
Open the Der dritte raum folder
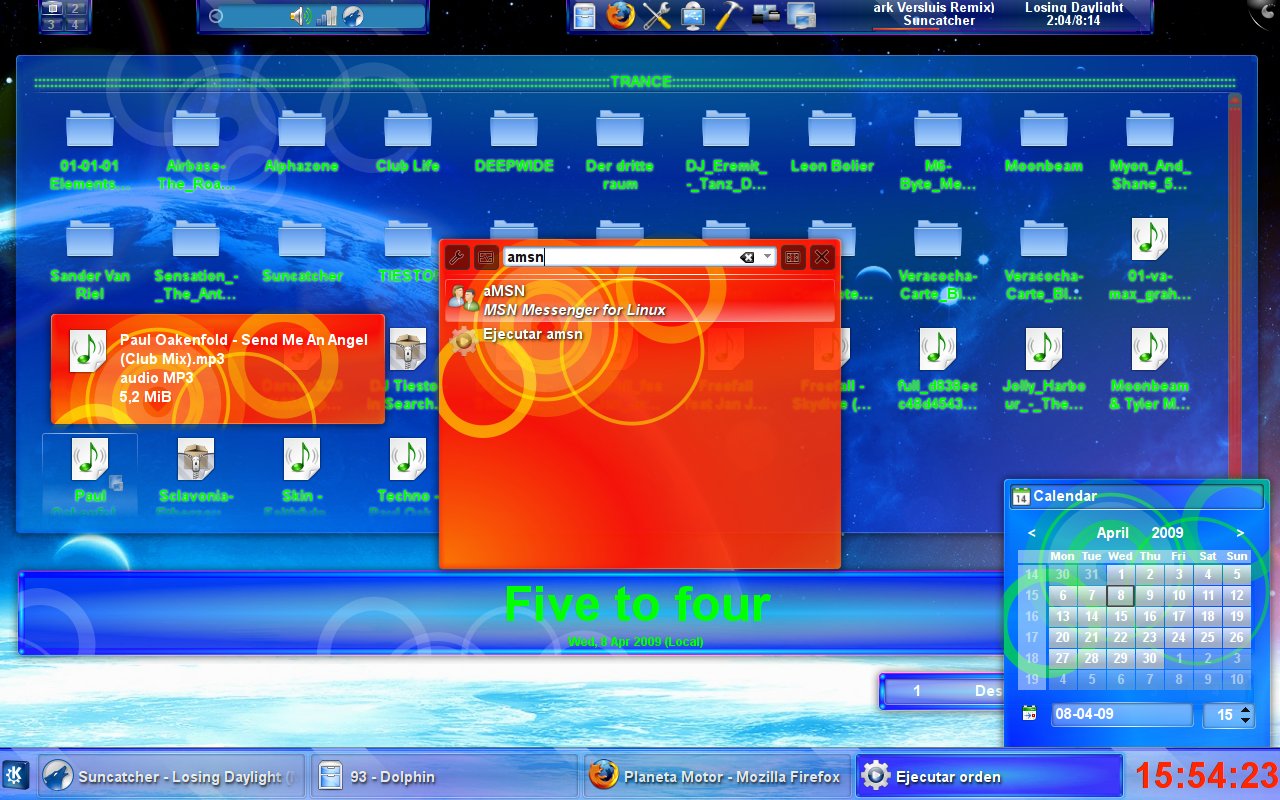620,150
